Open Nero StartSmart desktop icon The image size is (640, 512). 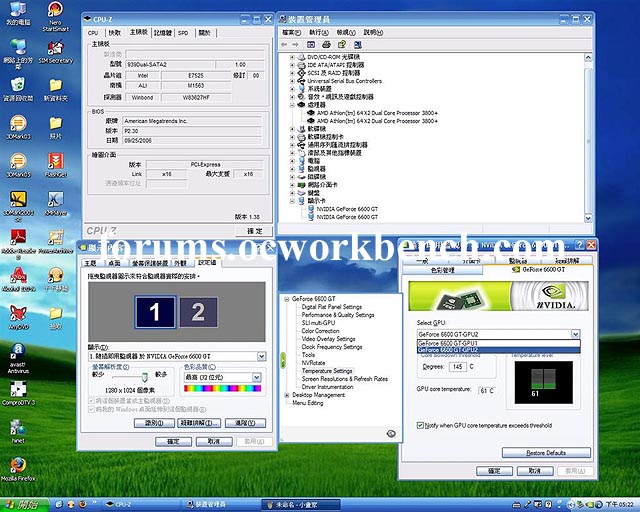(56, 16)
